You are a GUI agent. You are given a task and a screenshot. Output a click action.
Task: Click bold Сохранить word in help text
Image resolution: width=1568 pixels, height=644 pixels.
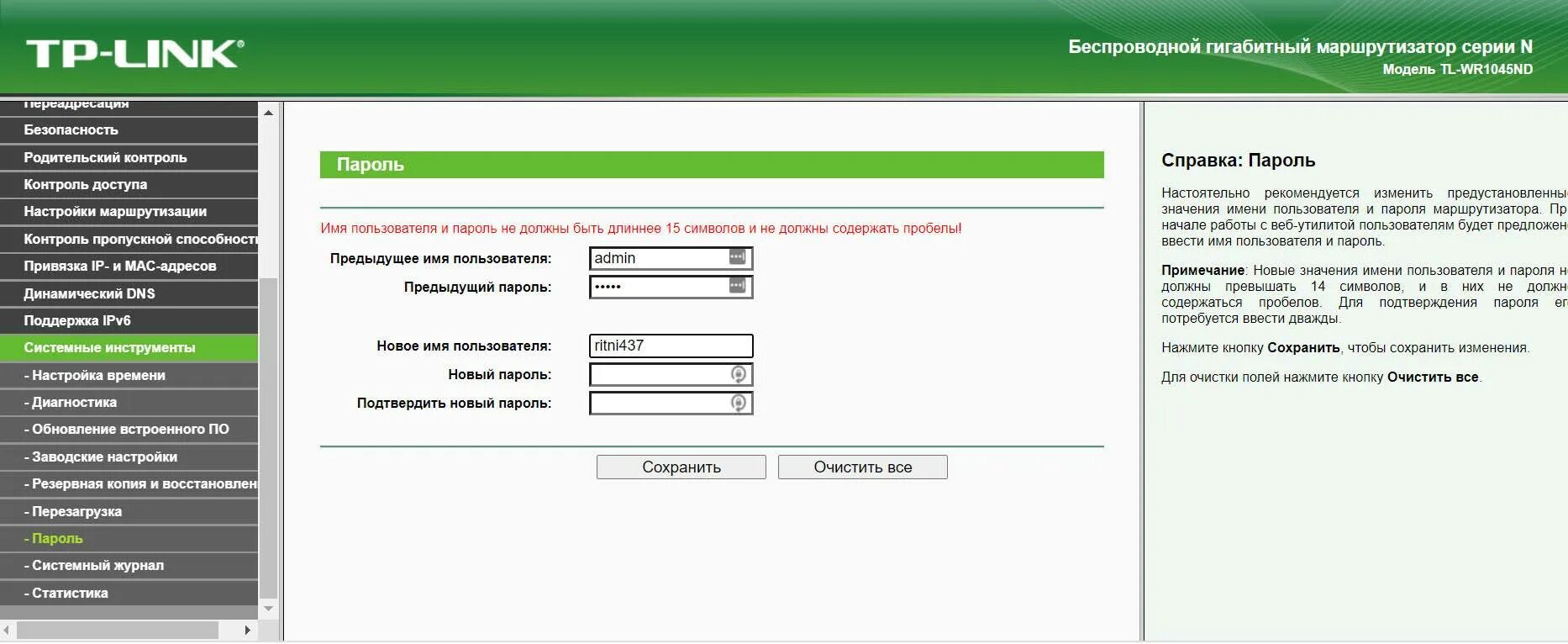coord(1303,347)
